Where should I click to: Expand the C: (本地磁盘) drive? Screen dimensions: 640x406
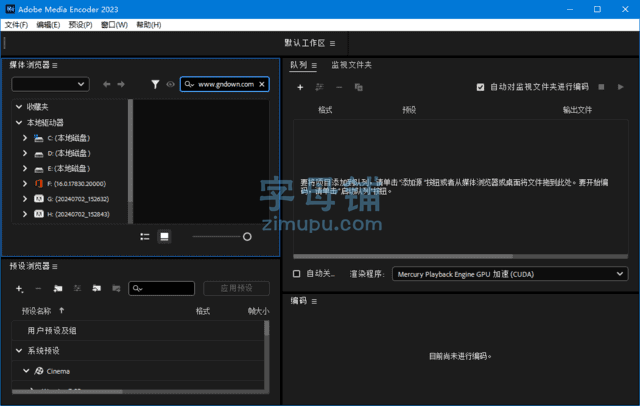25,138
